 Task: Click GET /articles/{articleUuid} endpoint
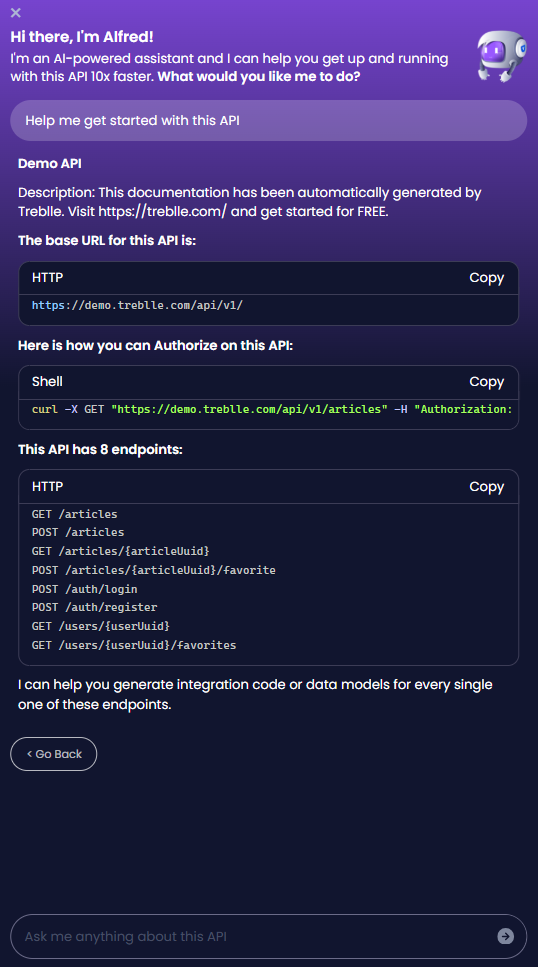[x=121, y=551]
